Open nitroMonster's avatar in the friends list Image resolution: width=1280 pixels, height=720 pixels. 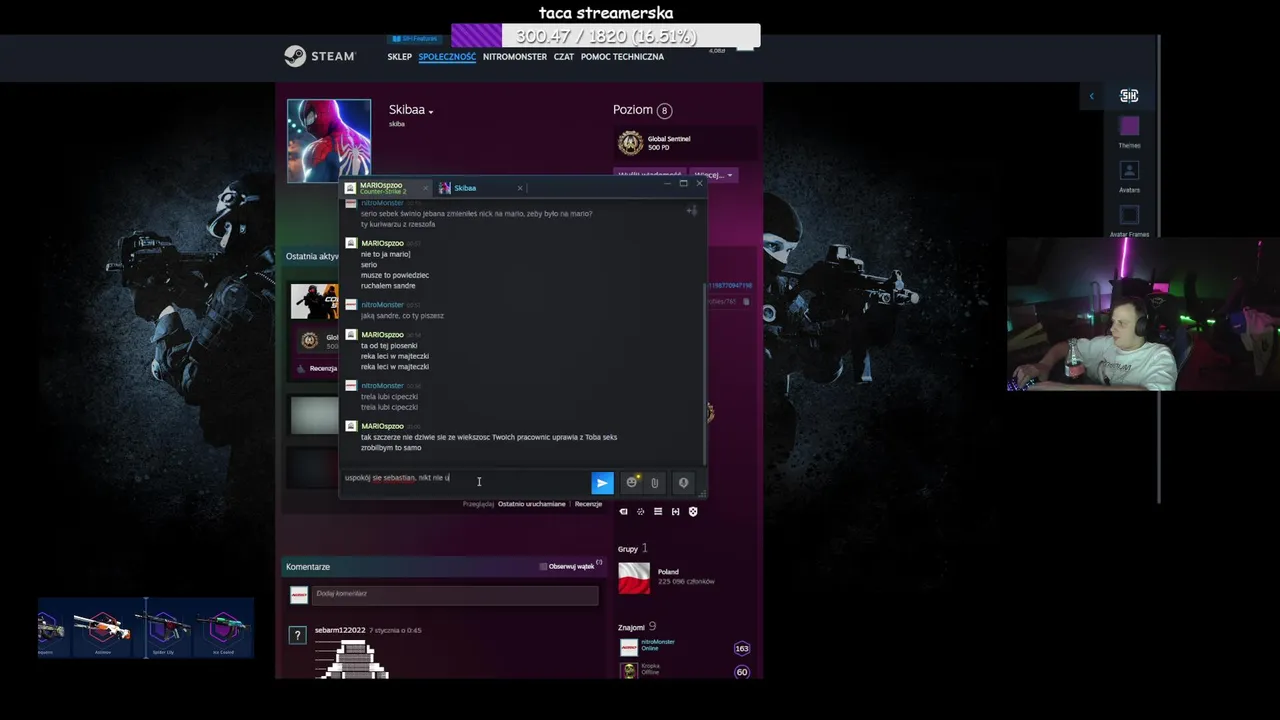628,647
